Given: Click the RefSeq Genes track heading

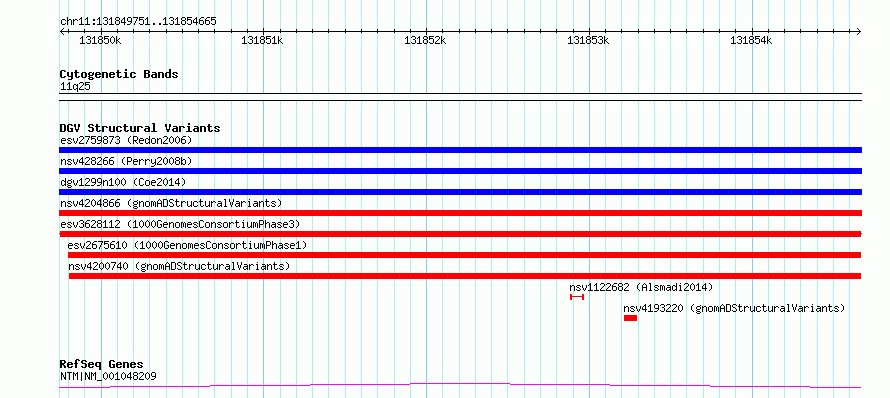Looking at the screenshot, I should click(x=101, y=364).
